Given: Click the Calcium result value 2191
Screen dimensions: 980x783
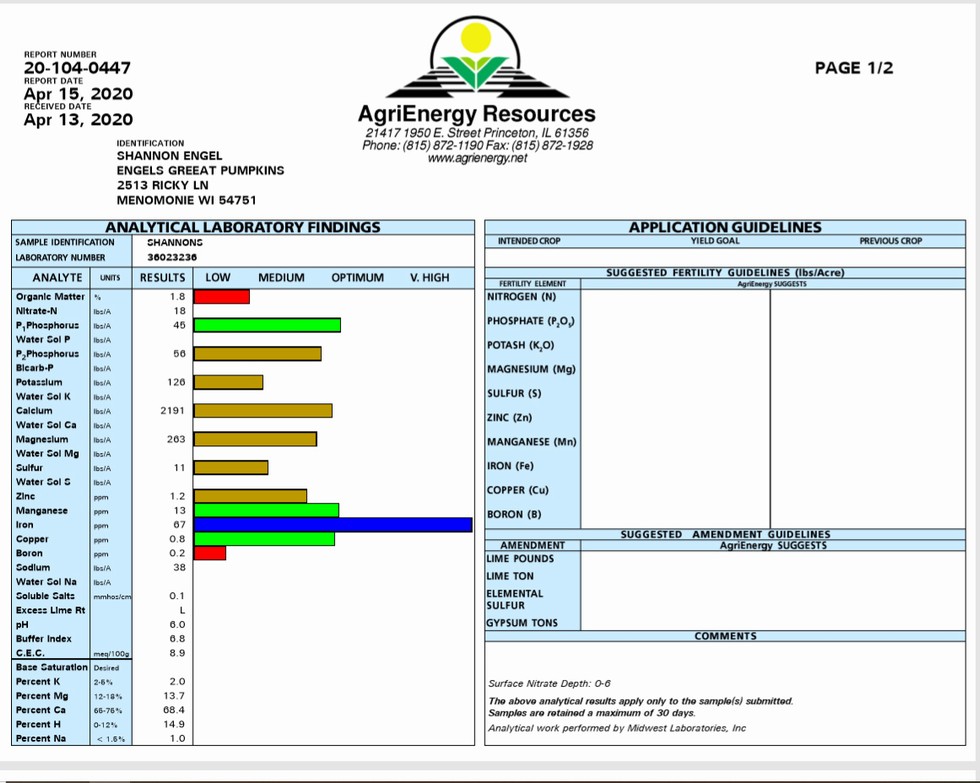Looking at the screenshot, I should 172,411.
